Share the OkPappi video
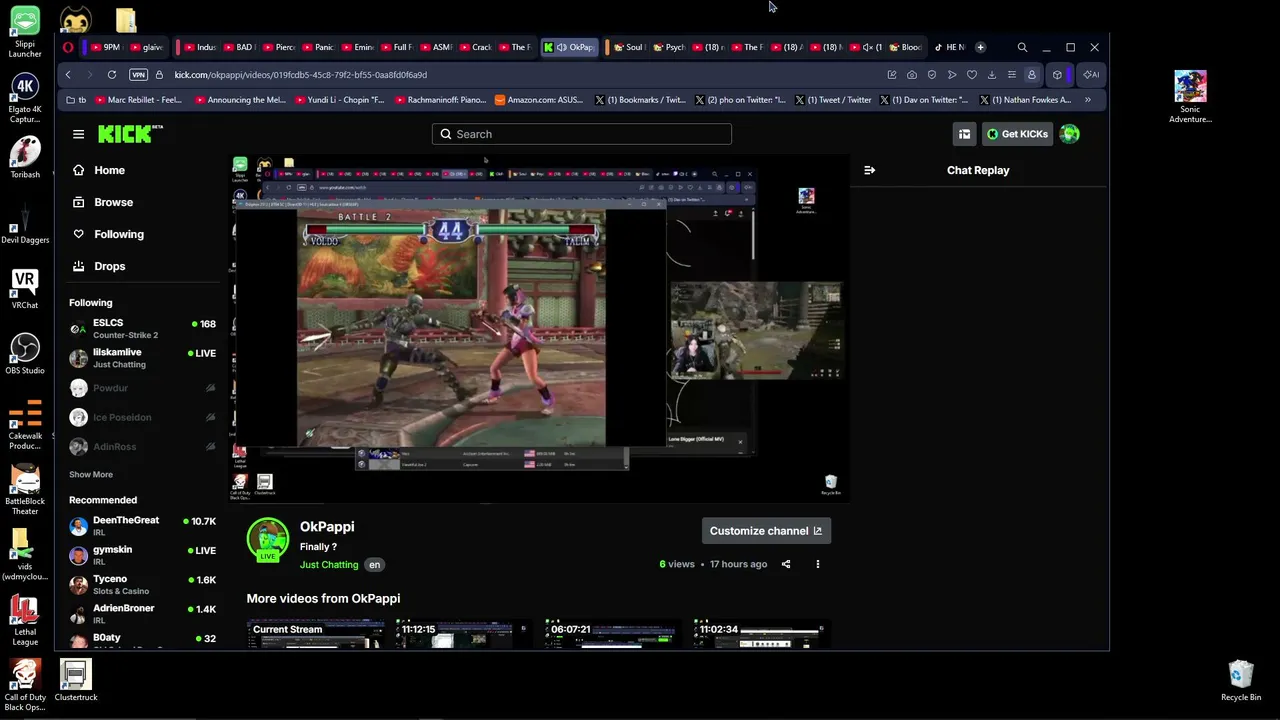Viewport: 1280px width, 720px height. click(x=786, y=564)
